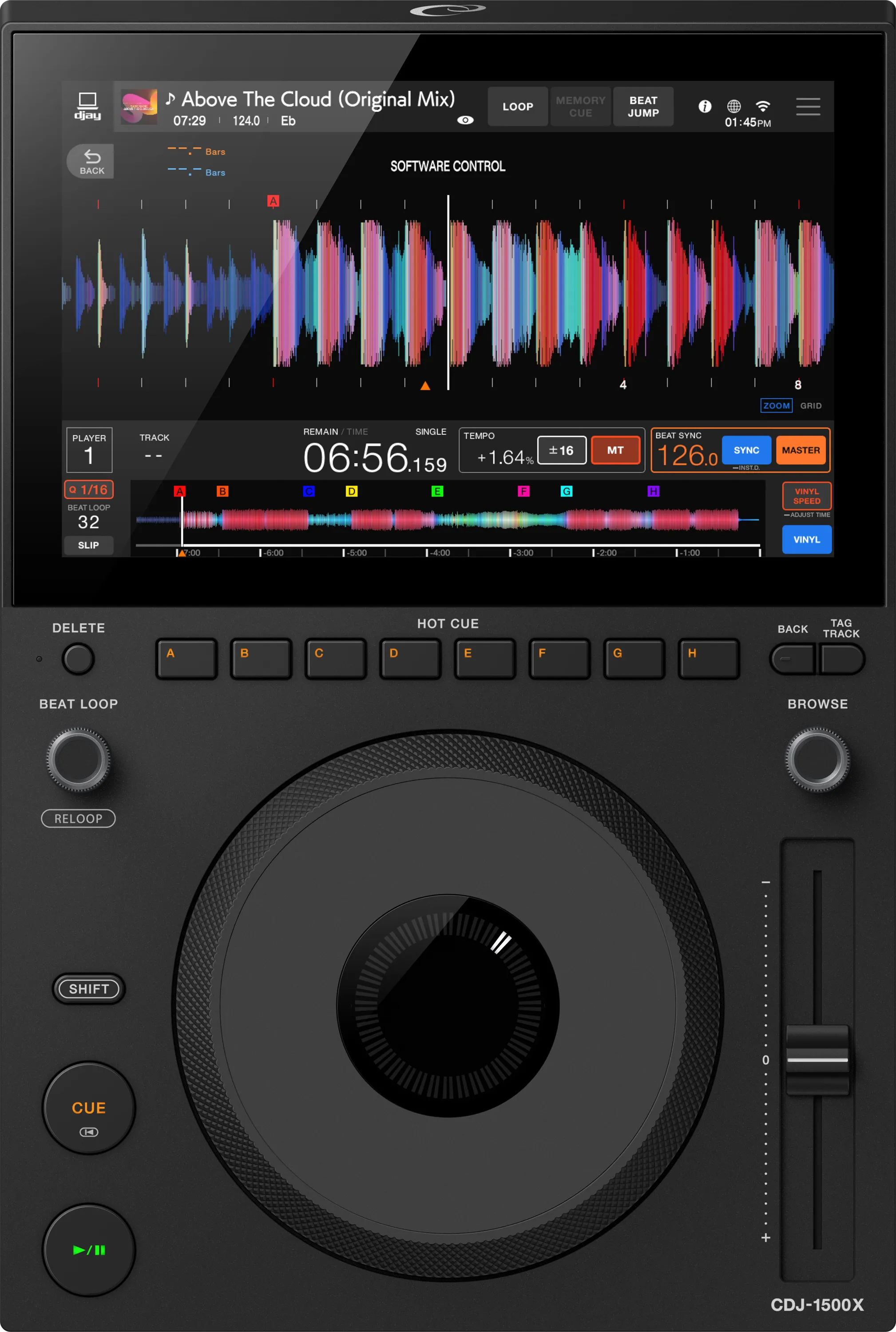This screenshot has height=1332, width=896.
Task: Jump to red hot cue A on overview
Action: [x=179, y=492]
